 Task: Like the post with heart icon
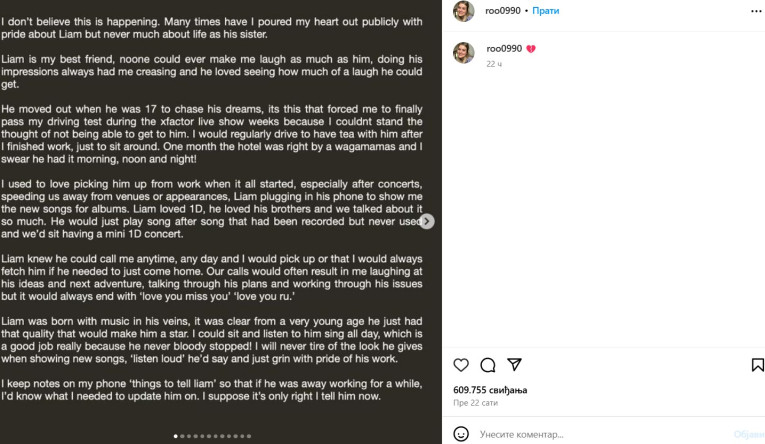[461, 365]
